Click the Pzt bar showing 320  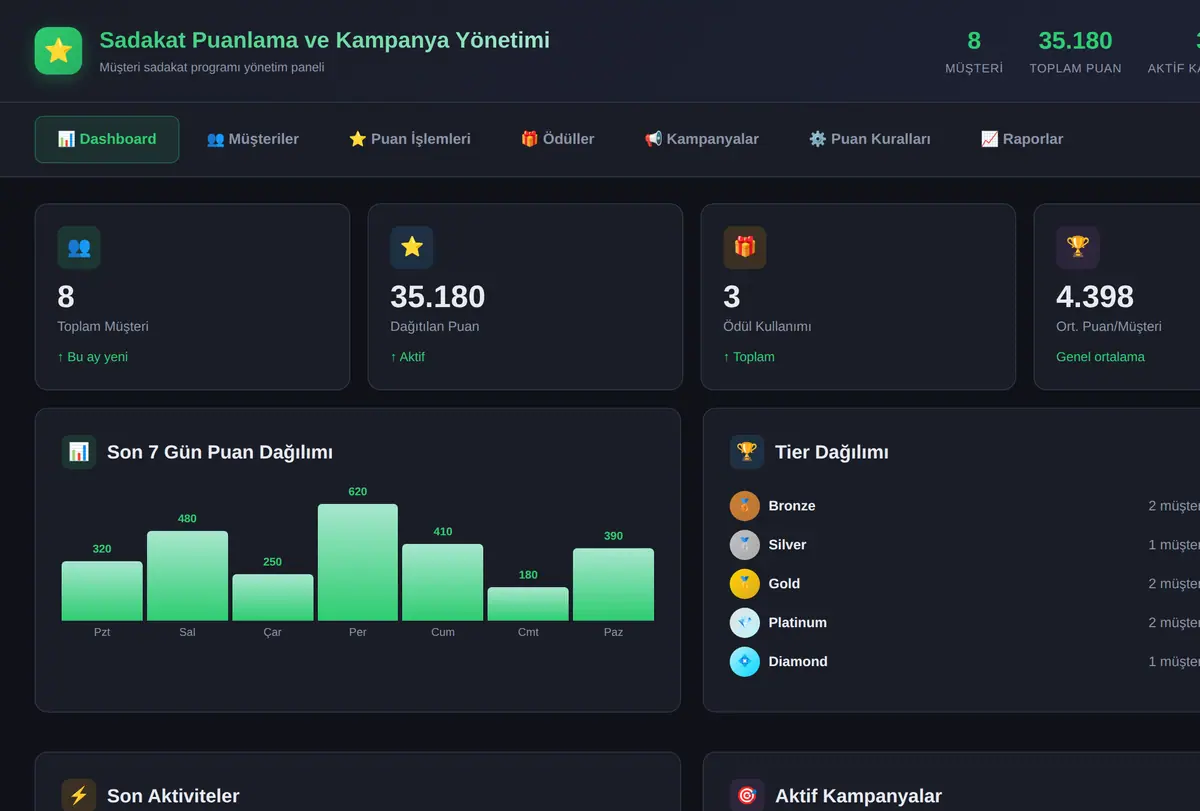(102, 591)
